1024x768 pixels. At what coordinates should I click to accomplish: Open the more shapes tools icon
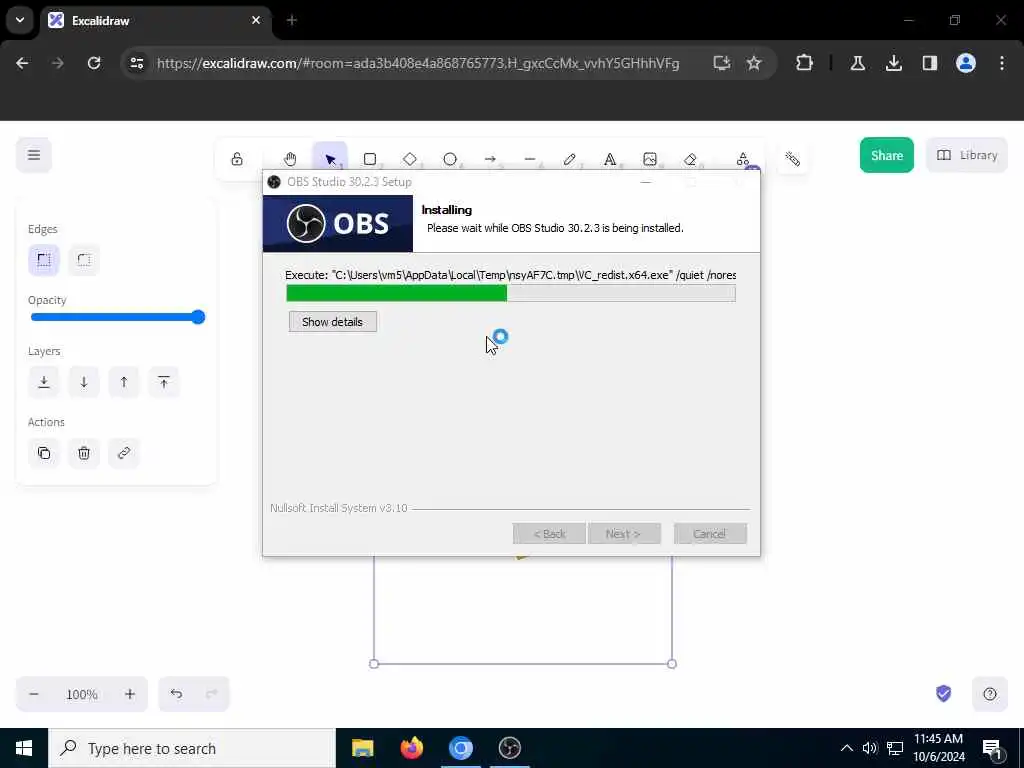click(x=743, y=159)
